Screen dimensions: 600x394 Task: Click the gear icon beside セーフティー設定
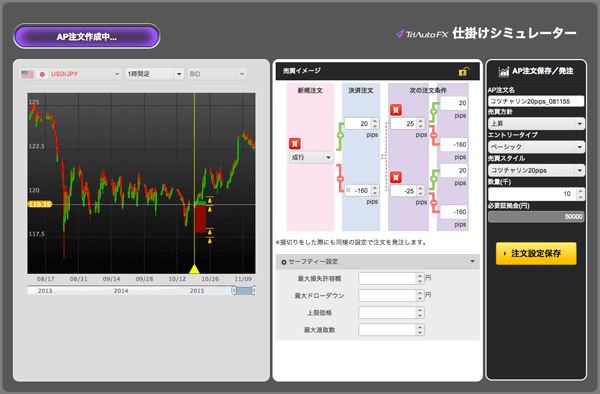click(x=284, y=262)
